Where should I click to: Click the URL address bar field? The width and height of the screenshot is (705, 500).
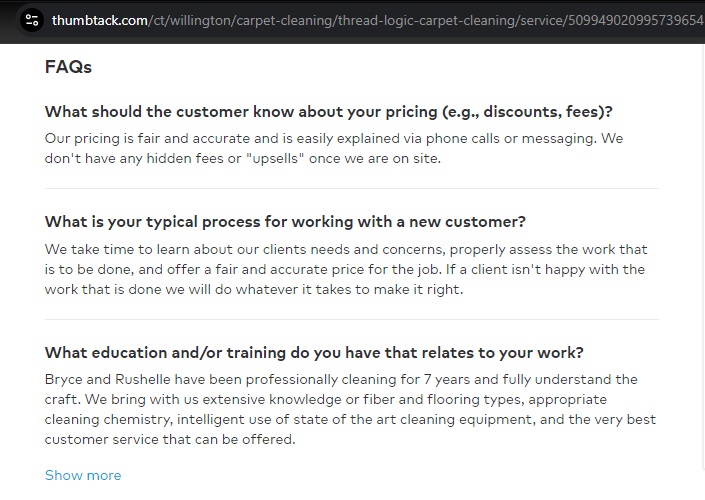(380, 20)
